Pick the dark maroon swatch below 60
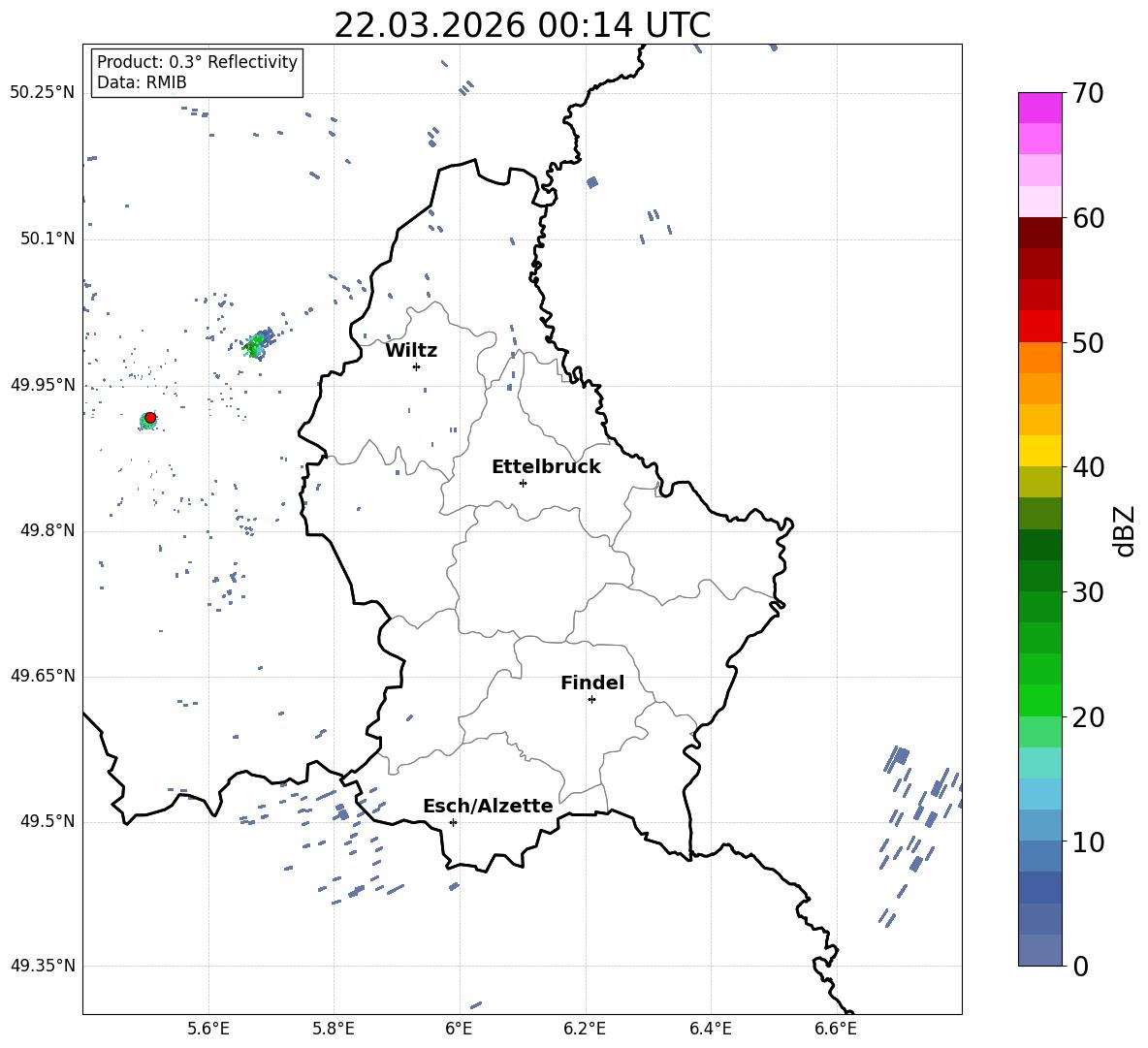1148x1048 pixels. pos(1039,233)
